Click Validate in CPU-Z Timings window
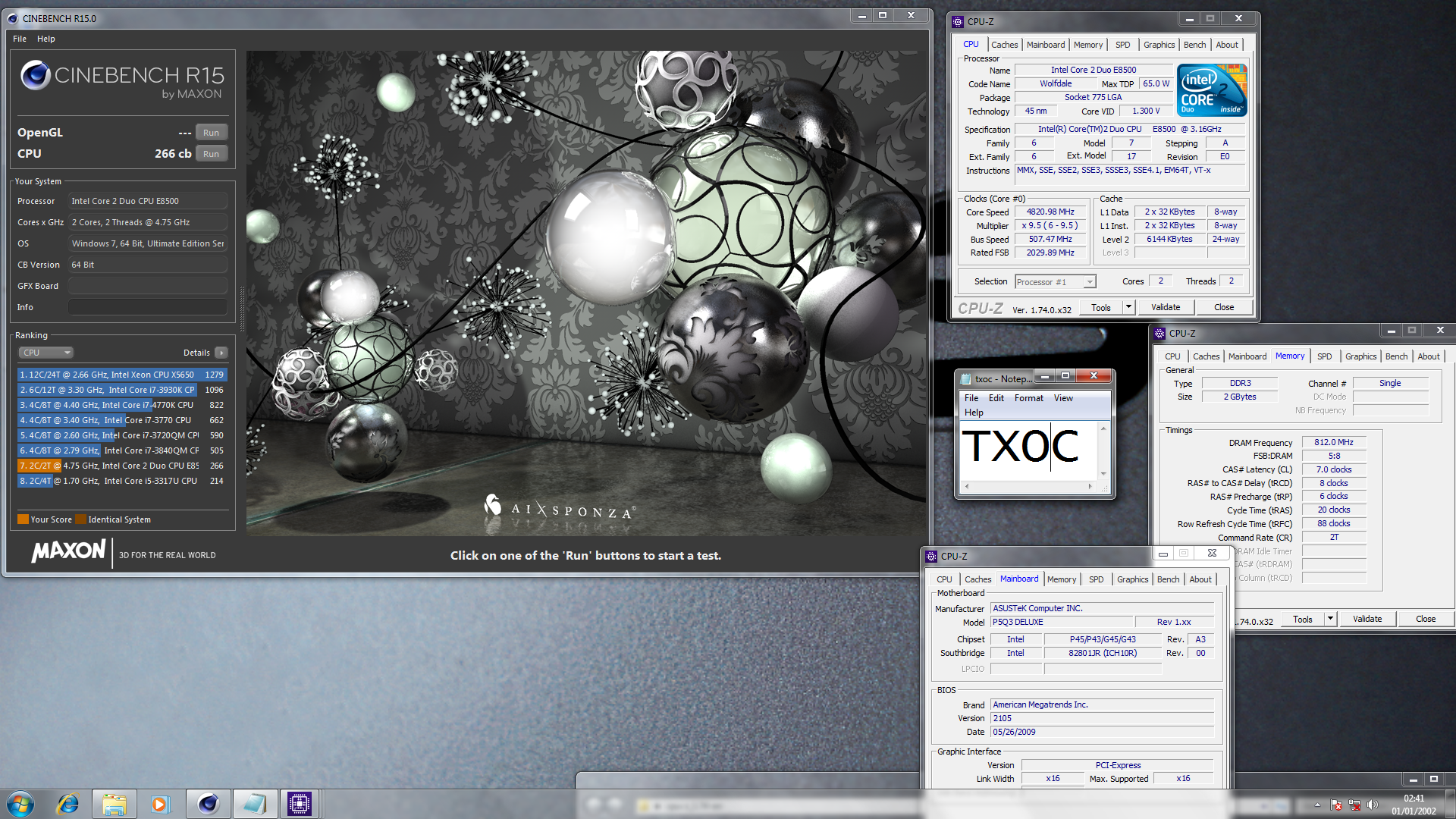 [x=1367, y=619]
